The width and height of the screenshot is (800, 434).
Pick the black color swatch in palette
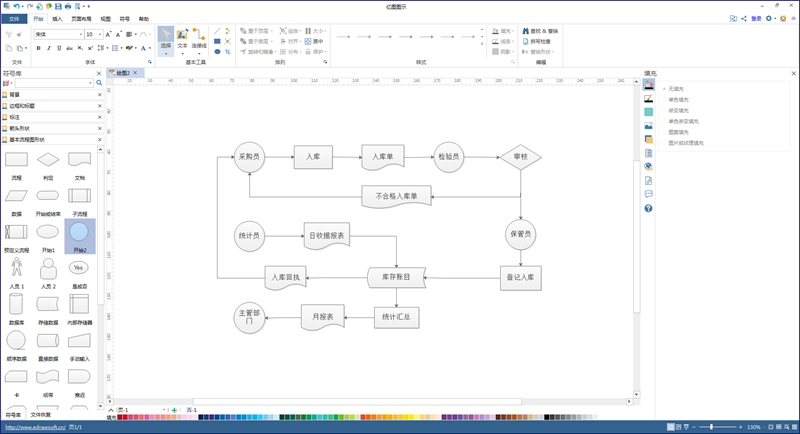click(546, 417)
